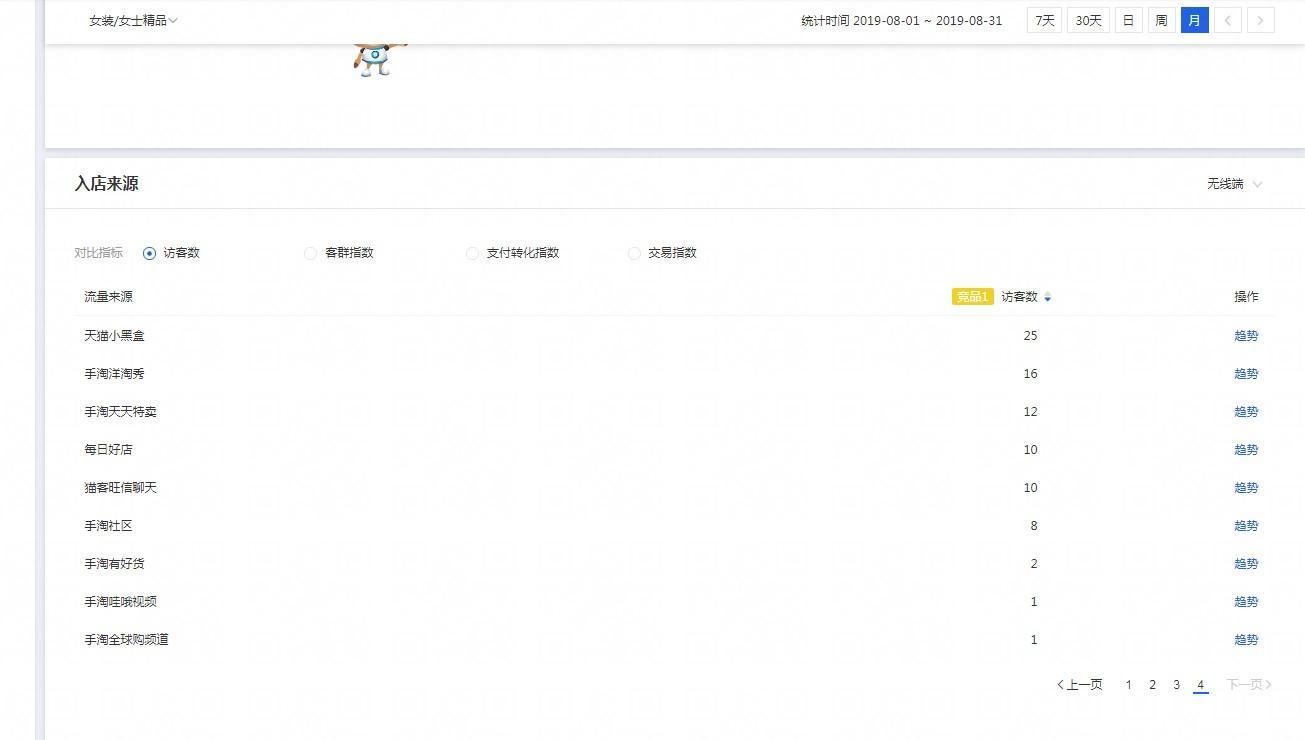This screenshot has height=740, width=1305.
Task: Click the 每日好店 source name
Action: pyautogui.click(x=108, y=450)
